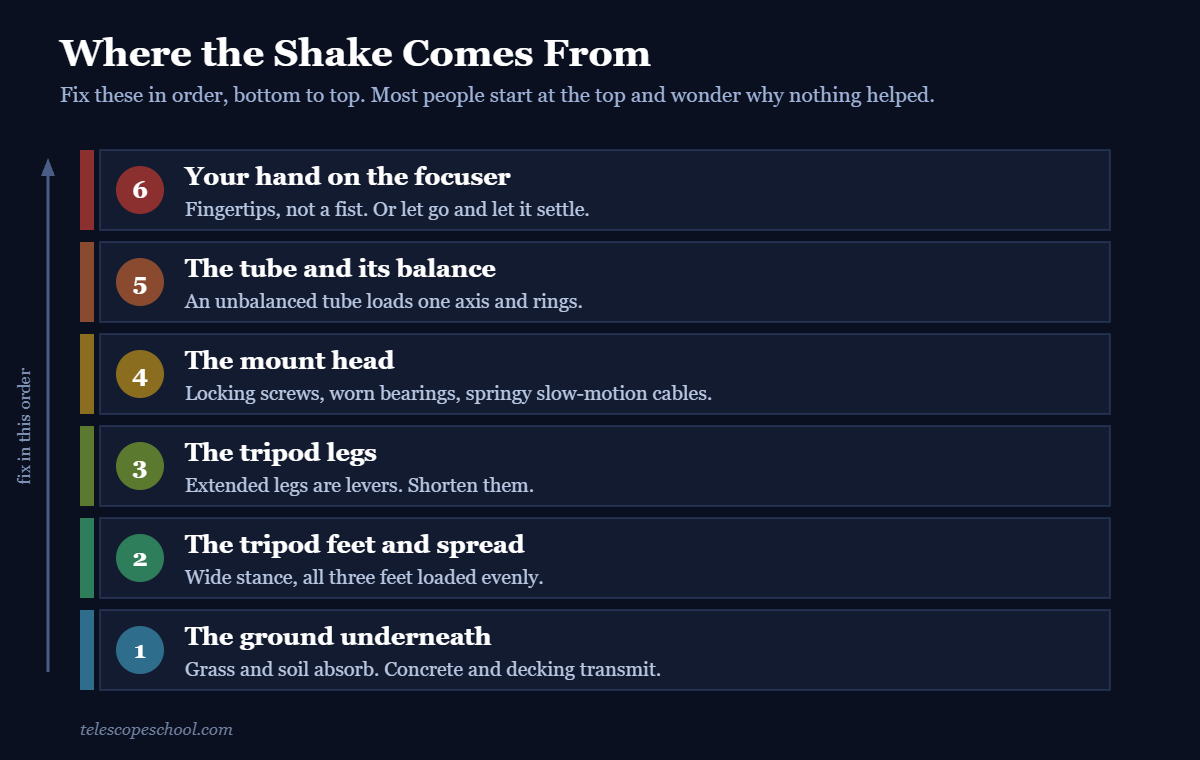Click the 'Where the Shake Comes From' title
1200x760 pixels.
click(x=355, y=53)
